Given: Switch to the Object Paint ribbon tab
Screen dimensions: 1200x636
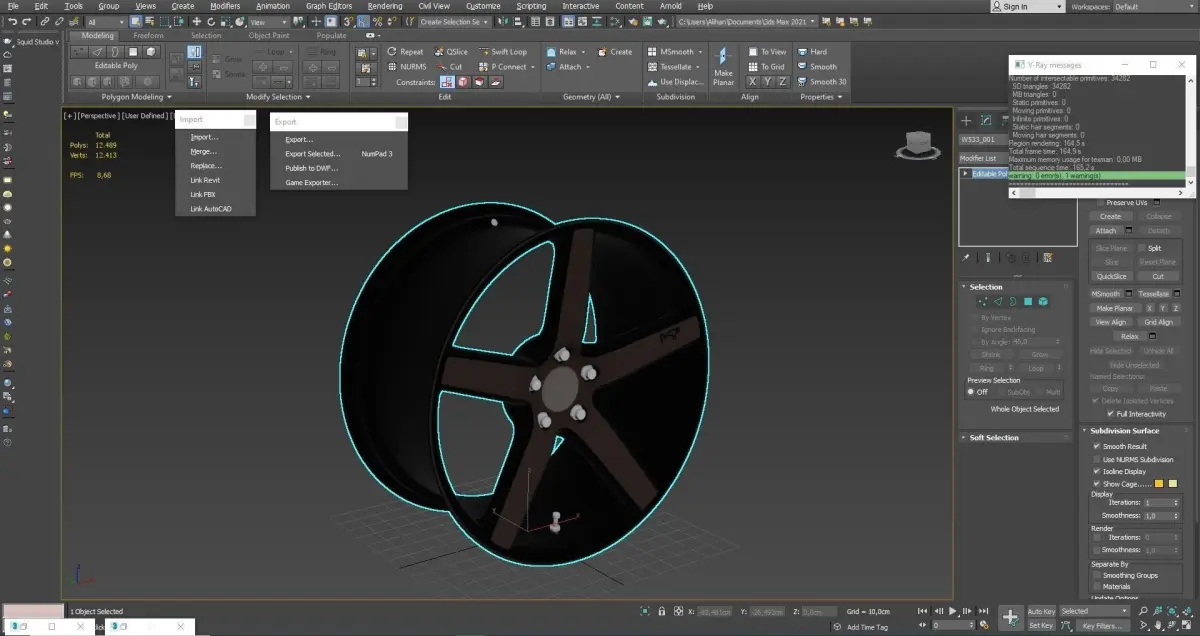Looking at the screenshot, I should 268,36.
